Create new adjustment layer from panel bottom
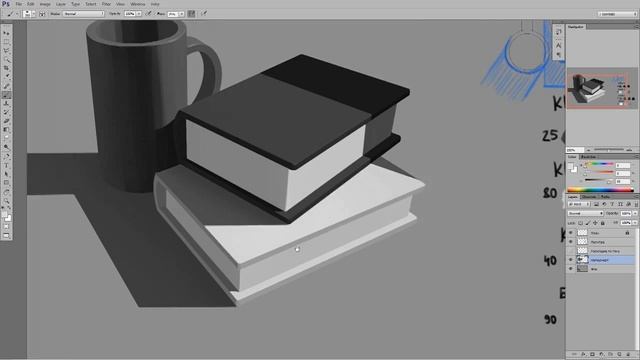640x360 pixels. [x=601, y=354]
